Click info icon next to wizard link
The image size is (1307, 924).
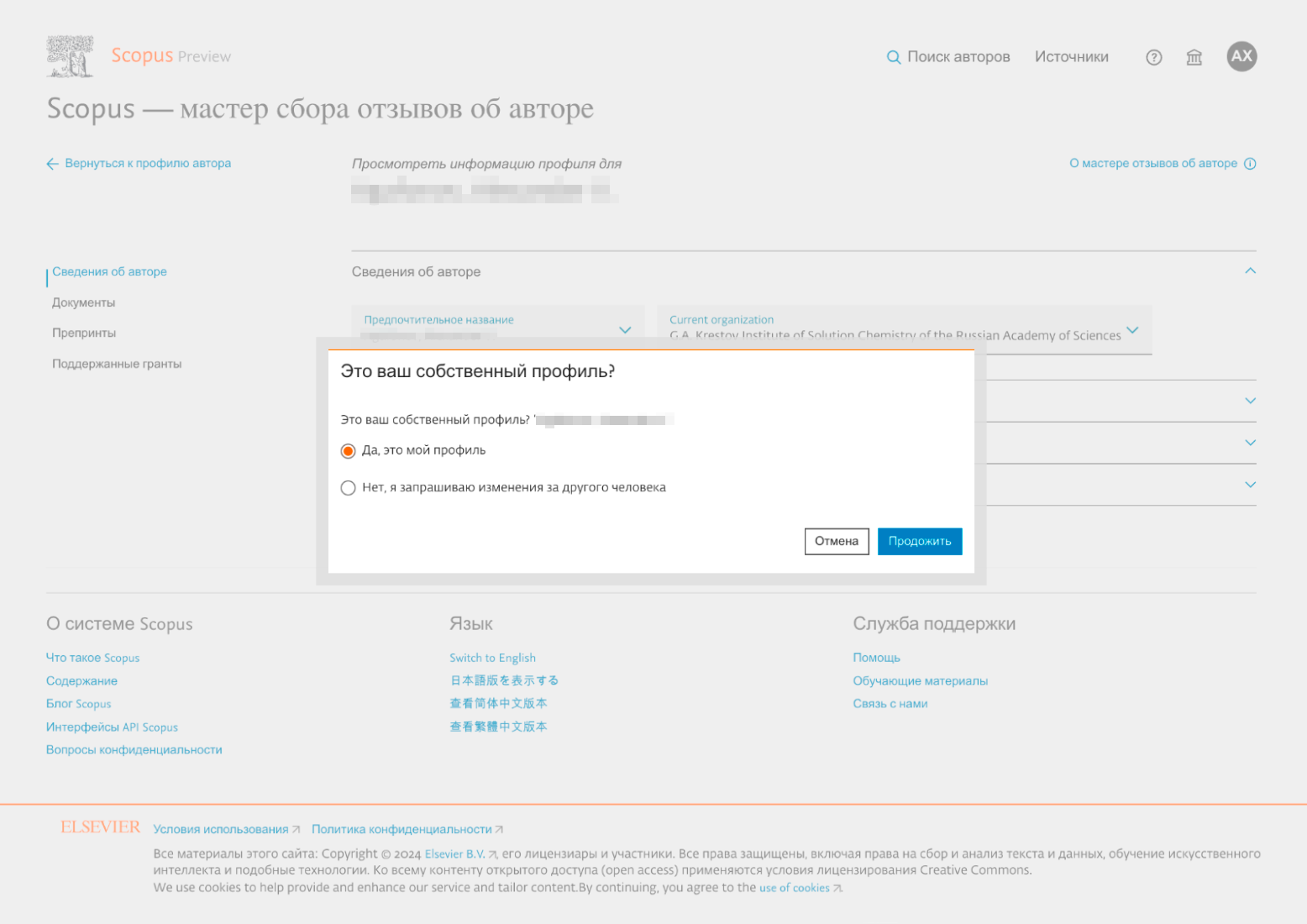1250,164
